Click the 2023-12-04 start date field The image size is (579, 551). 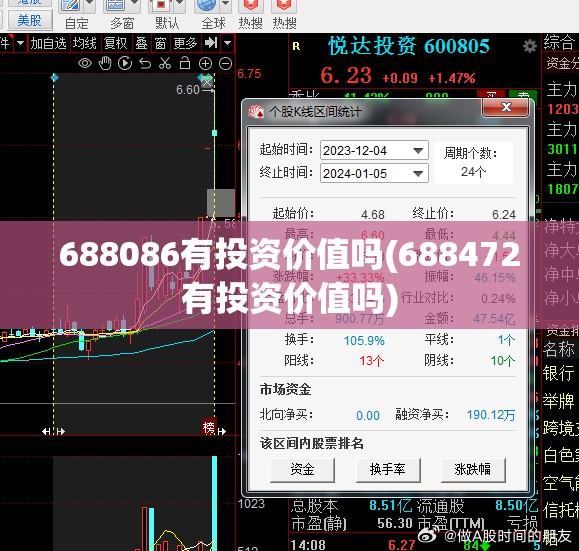(374, 151)
